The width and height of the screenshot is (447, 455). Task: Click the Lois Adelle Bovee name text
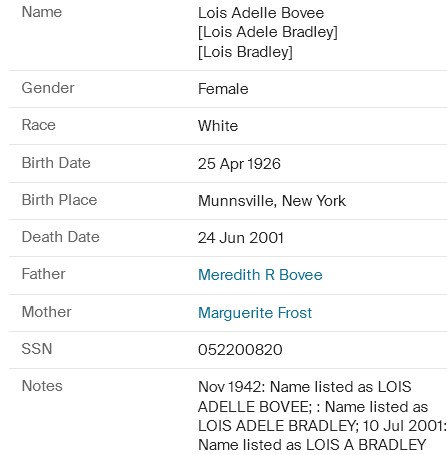261,13
